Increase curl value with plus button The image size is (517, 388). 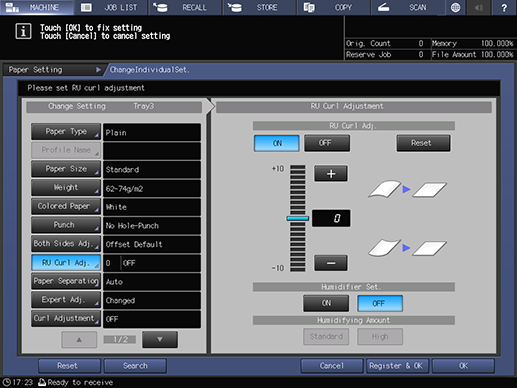click(x=331, y=173)
